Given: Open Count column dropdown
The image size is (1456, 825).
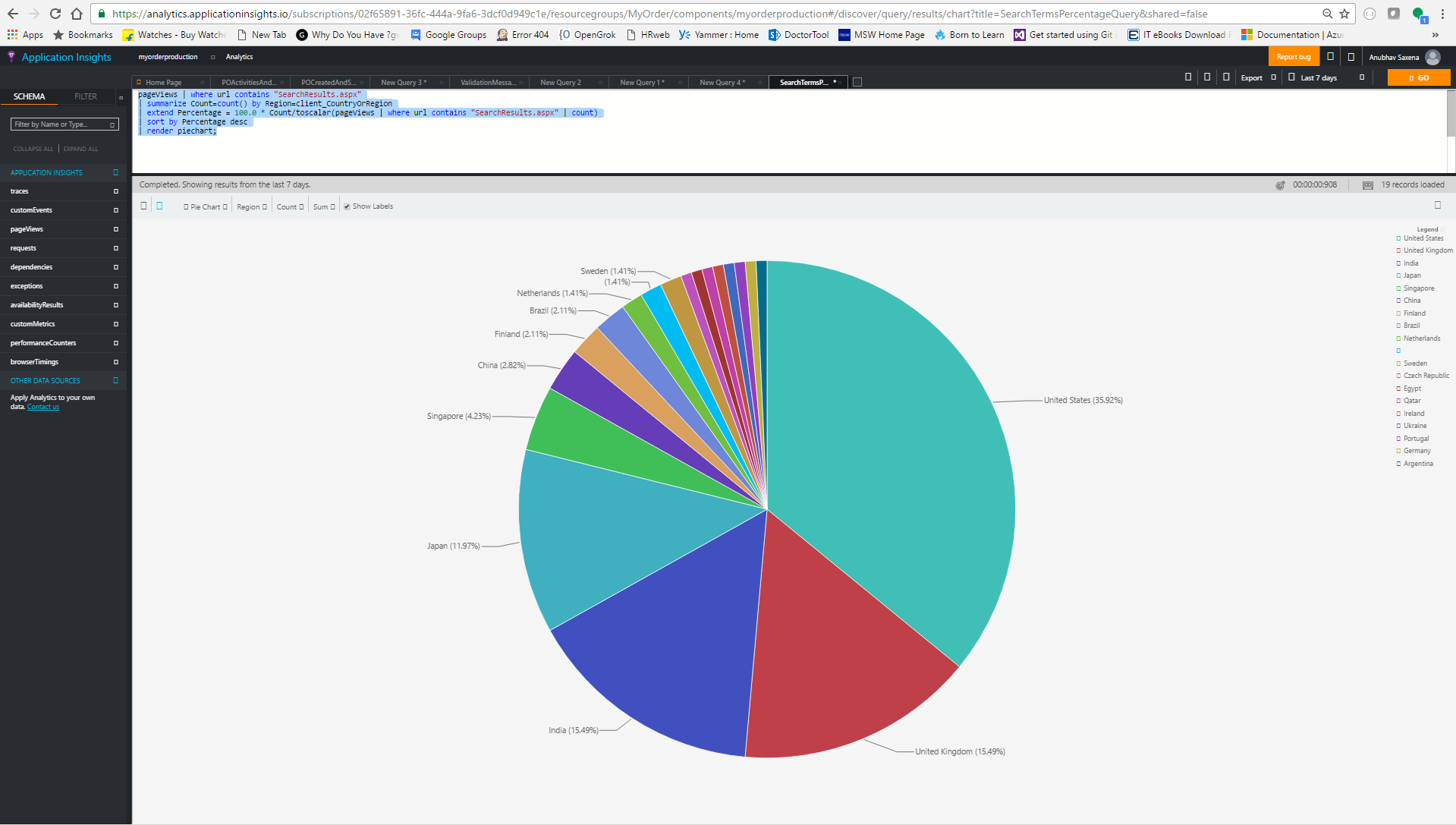Looking at the screenshot, I should (x=290, y=206).
